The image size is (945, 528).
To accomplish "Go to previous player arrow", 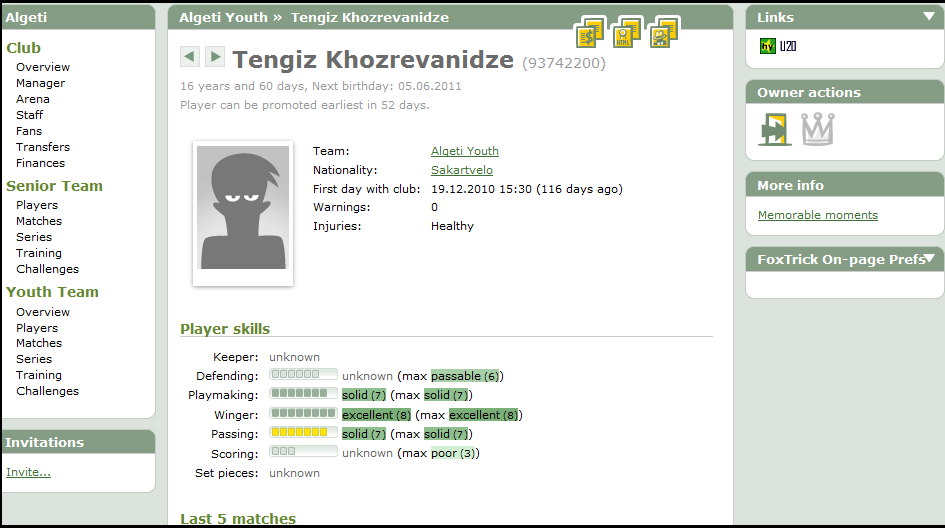I will coord(190,57).
